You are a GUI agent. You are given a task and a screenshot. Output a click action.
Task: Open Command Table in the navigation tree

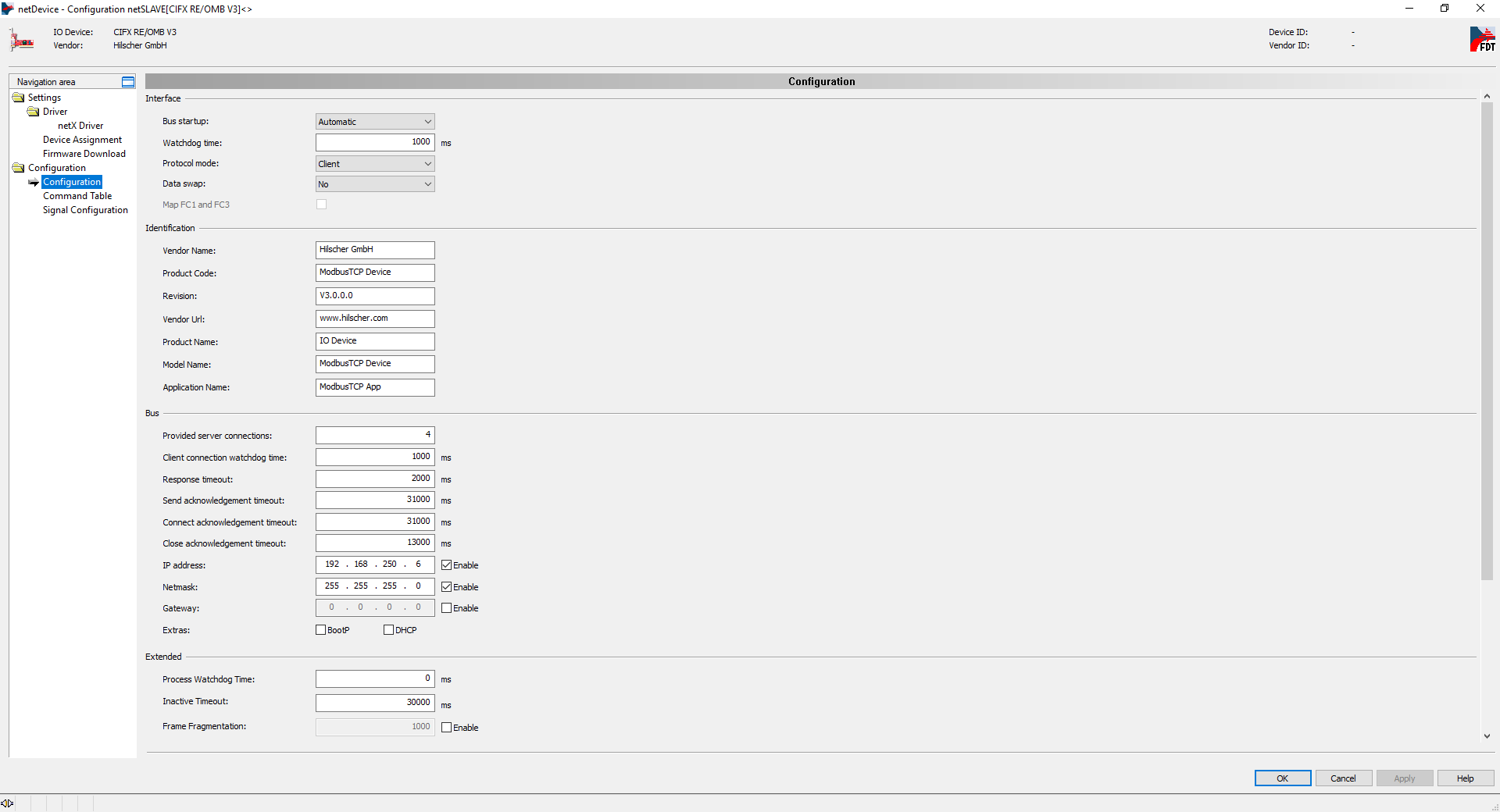pos(77,196)
